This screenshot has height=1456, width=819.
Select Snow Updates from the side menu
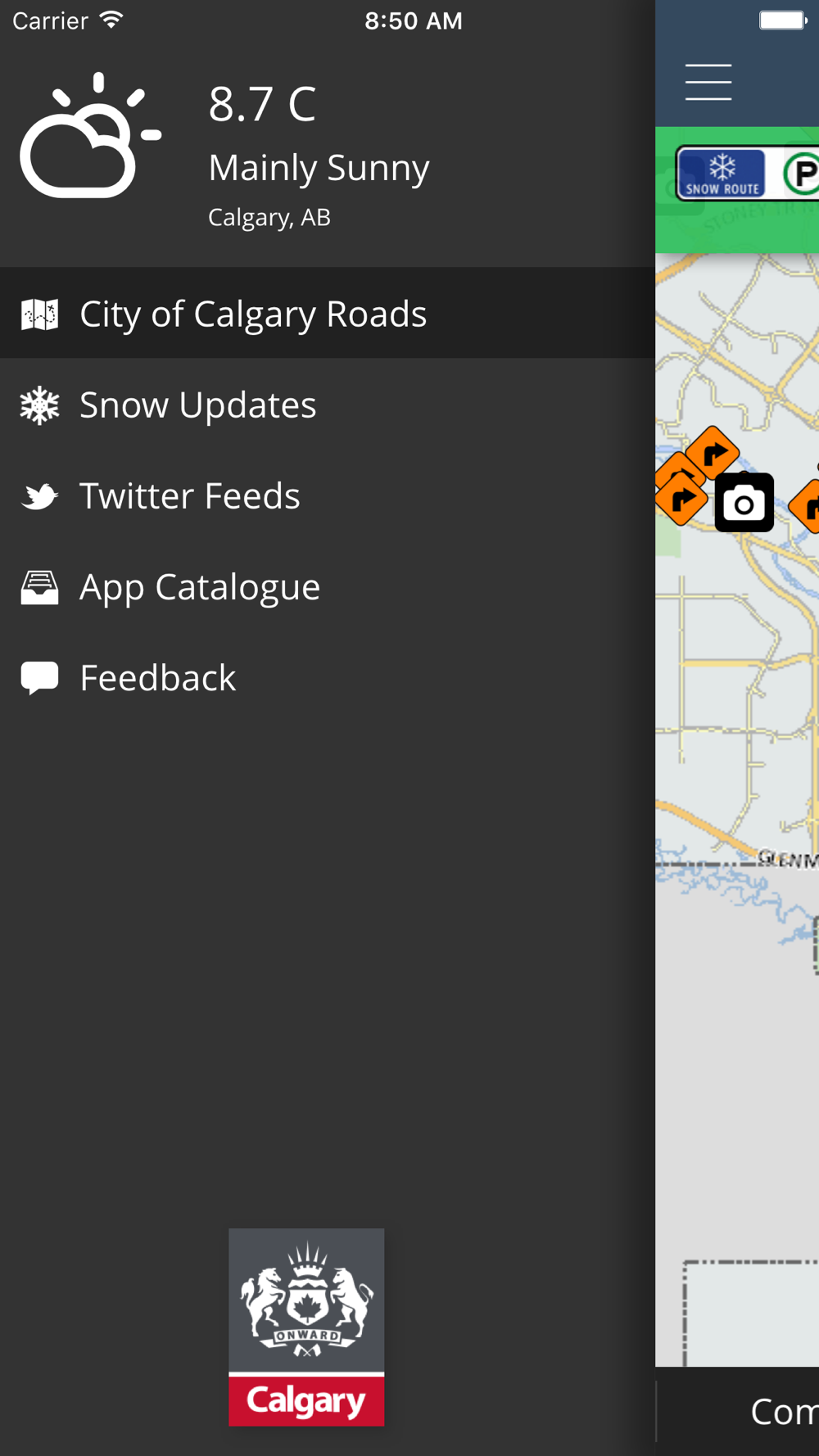point(328,405)
